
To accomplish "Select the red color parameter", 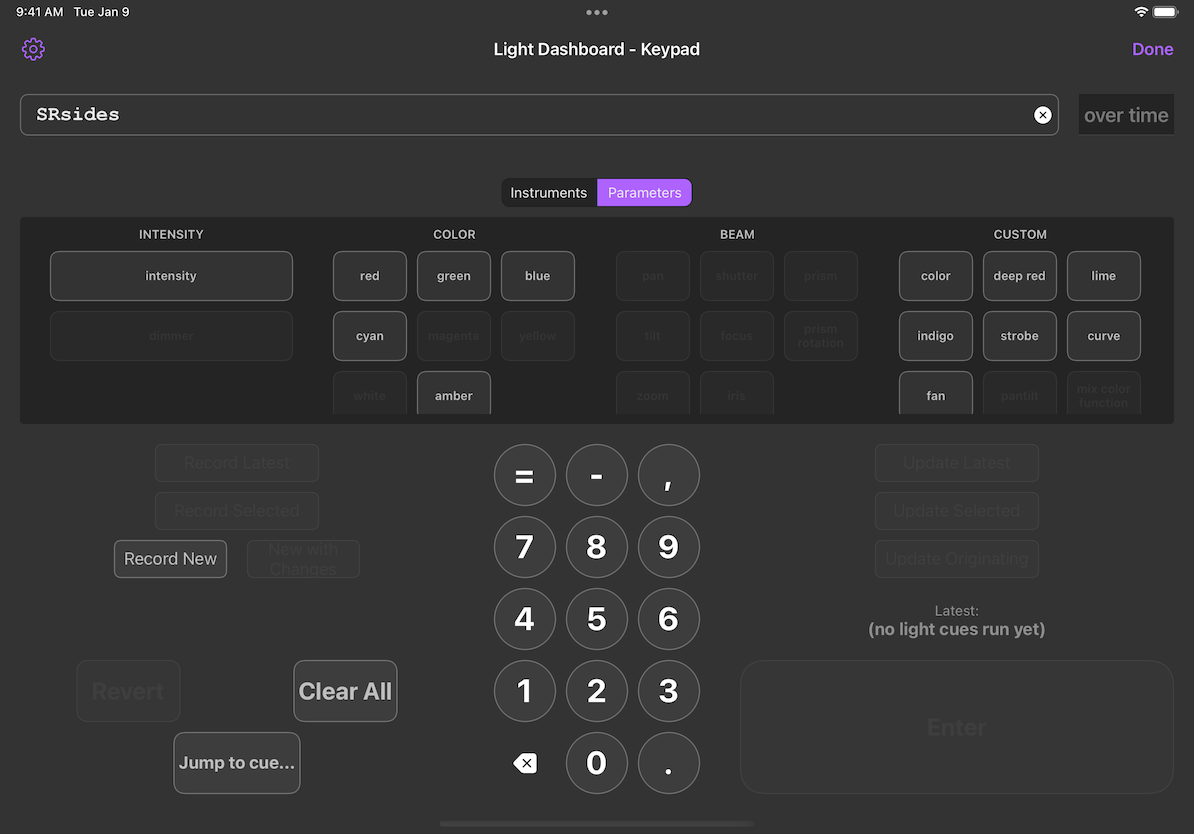I will pyautogui.click(x=369, y=275).
